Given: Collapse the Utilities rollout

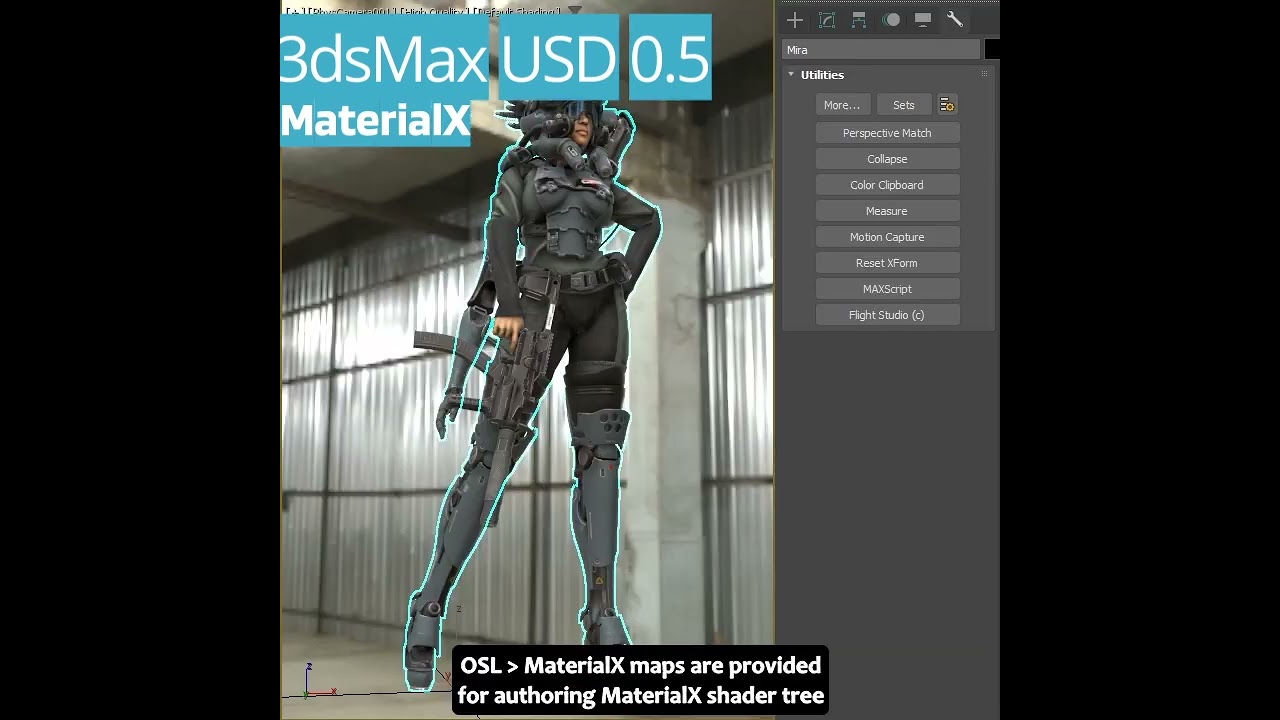Looking at the screenshot, I should point(791,75).
